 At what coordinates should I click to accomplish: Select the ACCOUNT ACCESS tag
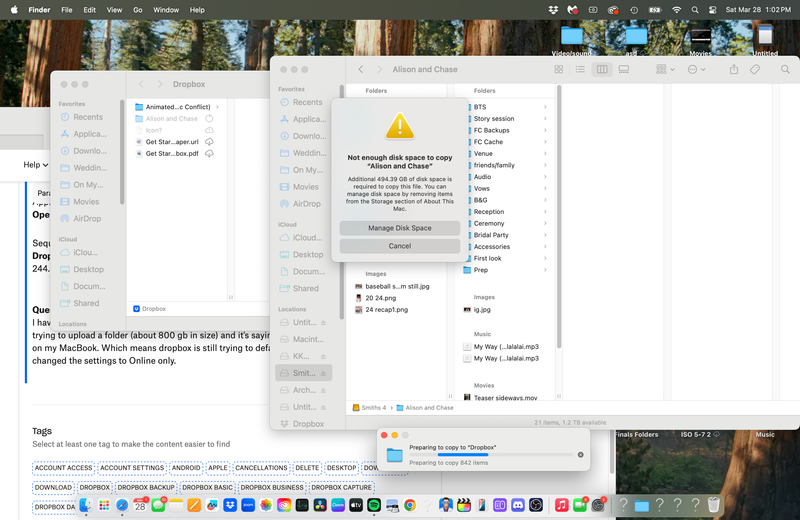click(x=64, y=468)
